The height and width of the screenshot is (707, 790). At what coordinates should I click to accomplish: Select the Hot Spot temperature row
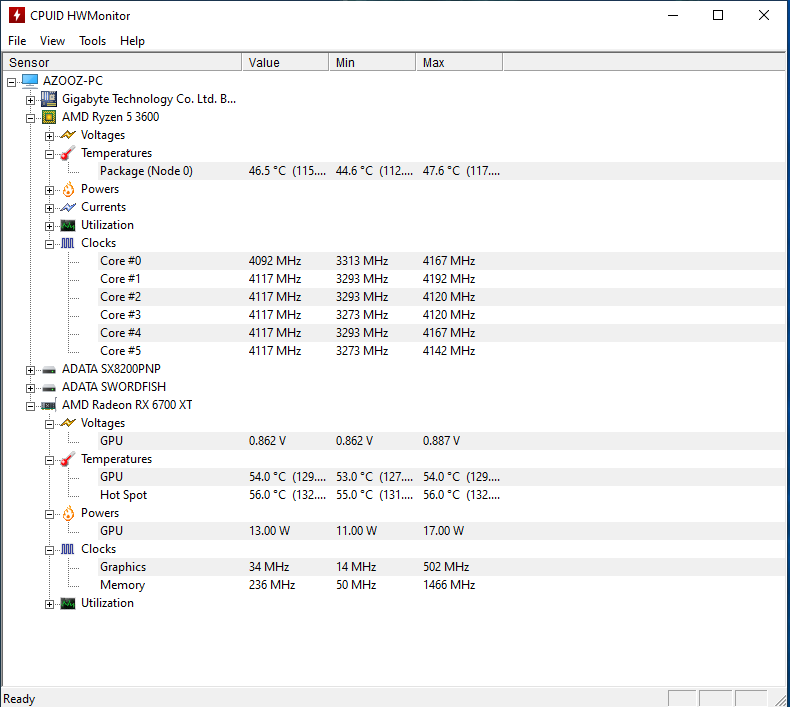point(443,495)
